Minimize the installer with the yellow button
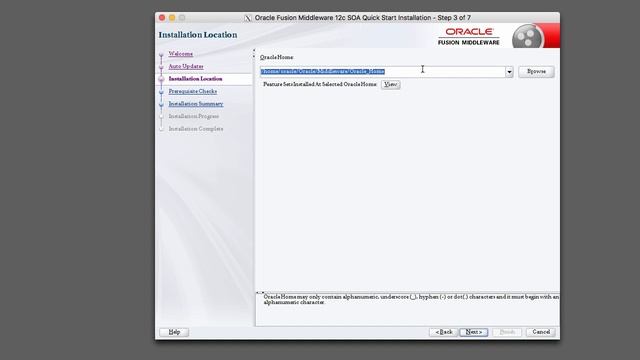This screenshot has height=360, width=640. tap(172, 18)
